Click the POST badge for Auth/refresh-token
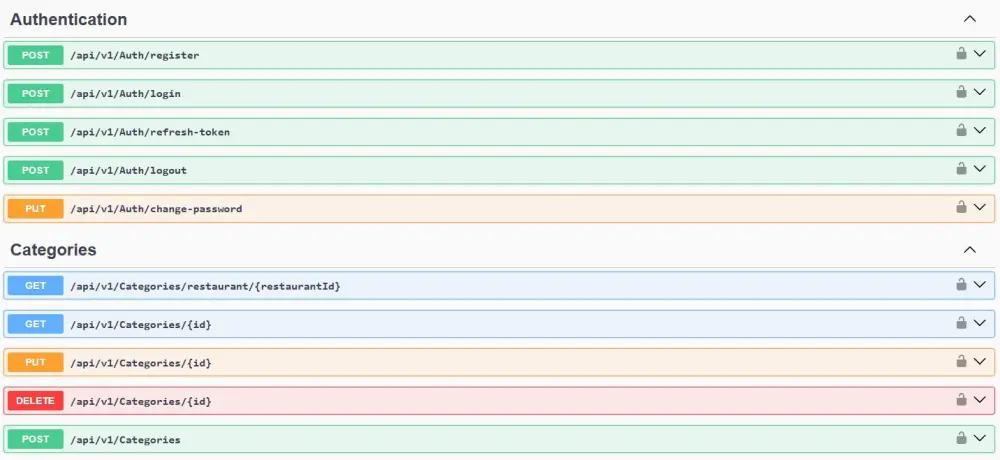 tap(36, 131)
